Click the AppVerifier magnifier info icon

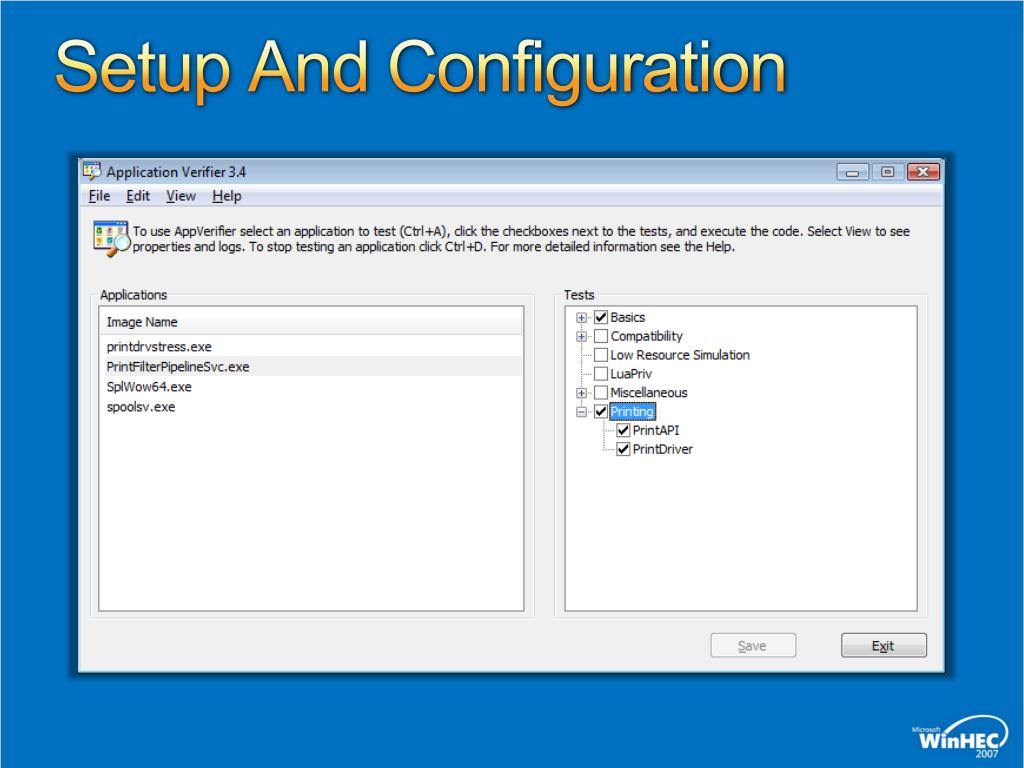pos(112,238)
